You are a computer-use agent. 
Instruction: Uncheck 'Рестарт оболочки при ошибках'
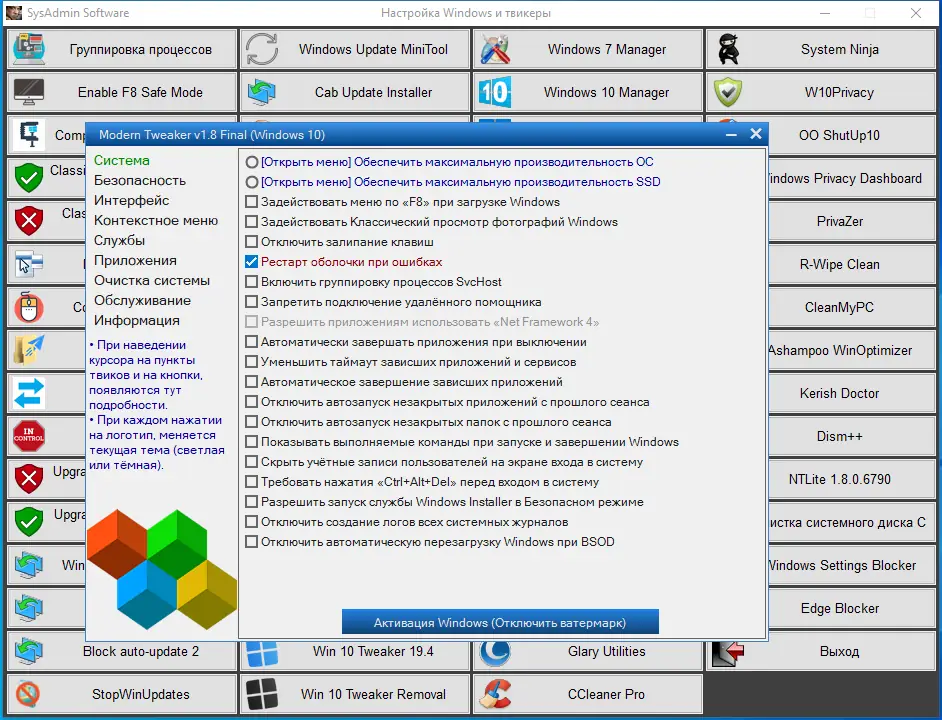coord(253,261)
